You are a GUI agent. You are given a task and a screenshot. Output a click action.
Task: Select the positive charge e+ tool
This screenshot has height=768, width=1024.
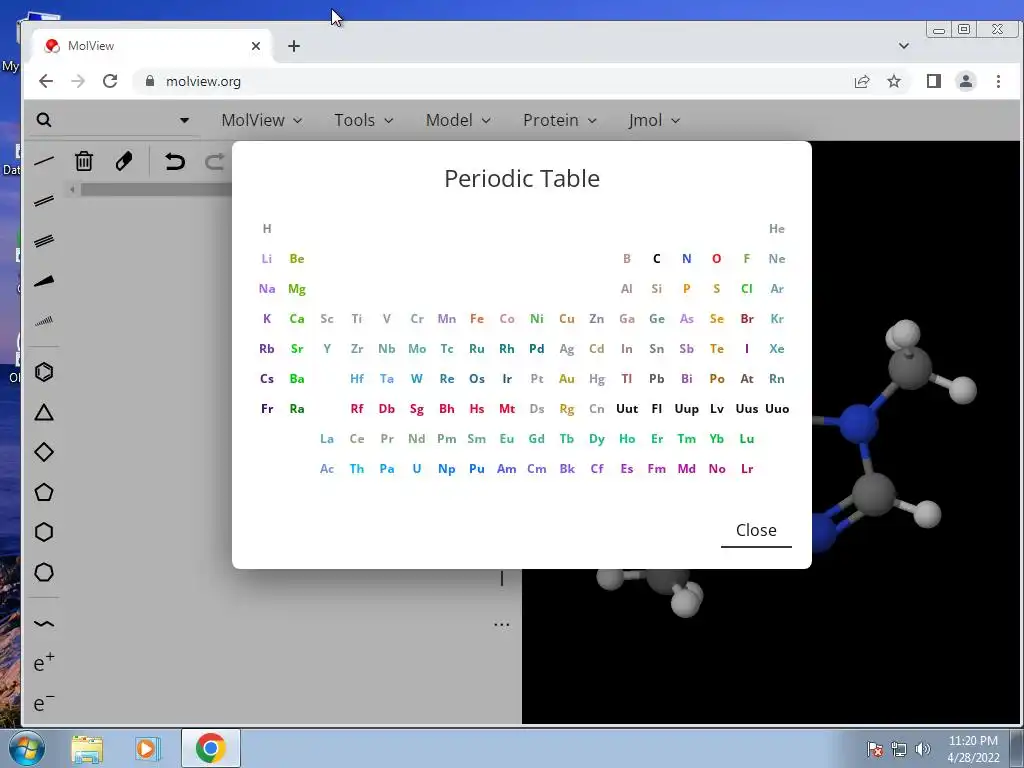[x=44, y=663]
